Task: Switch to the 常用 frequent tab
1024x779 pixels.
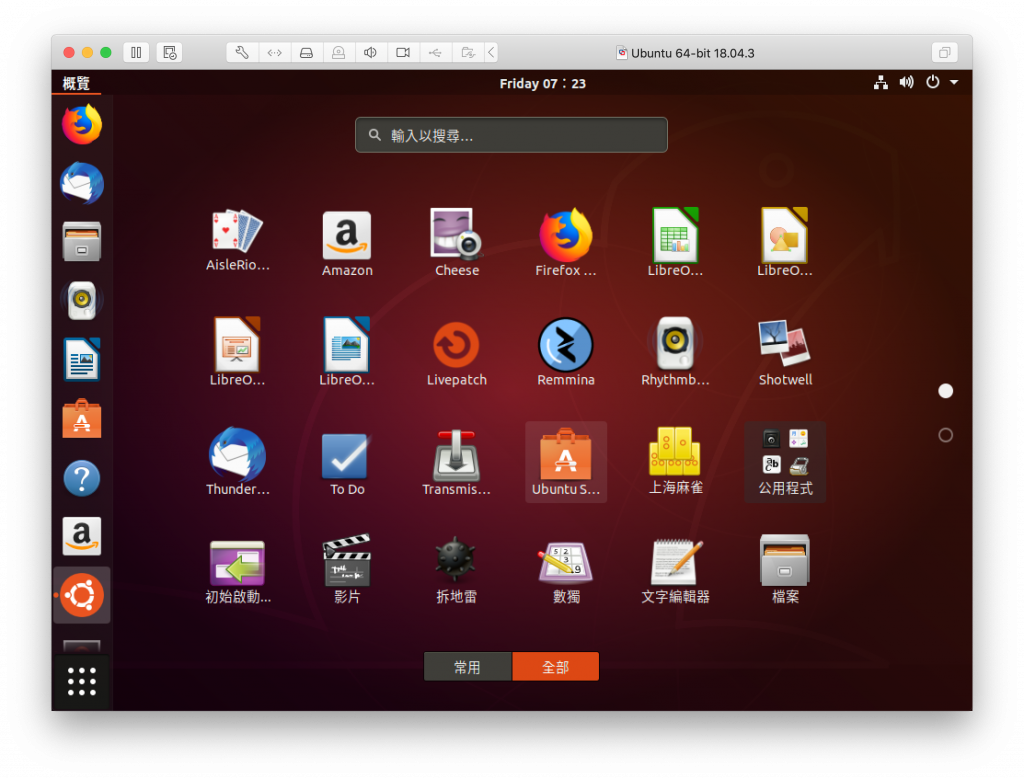Action: [x=468, y=667]
